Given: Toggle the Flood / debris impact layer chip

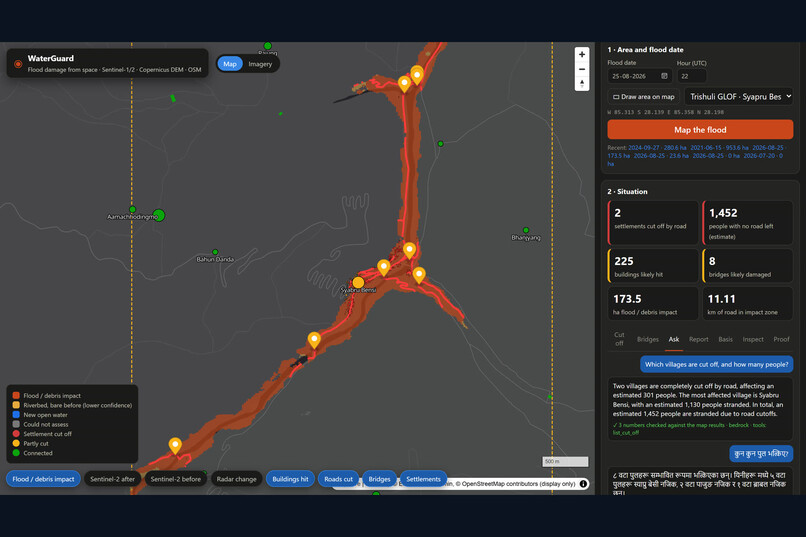Looking at the screenshot, I should 43,479.
